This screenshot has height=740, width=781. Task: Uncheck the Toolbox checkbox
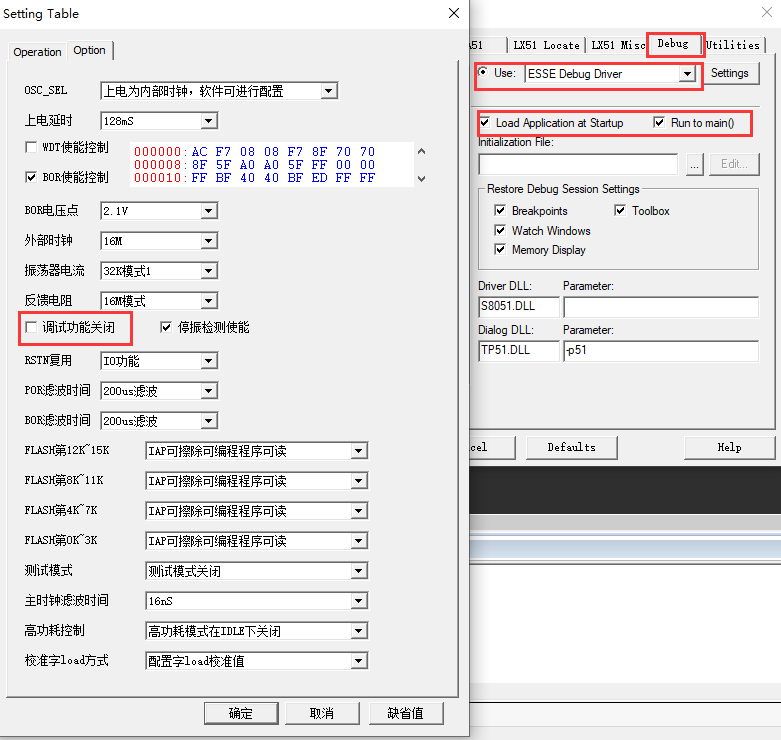click(620, 210)
